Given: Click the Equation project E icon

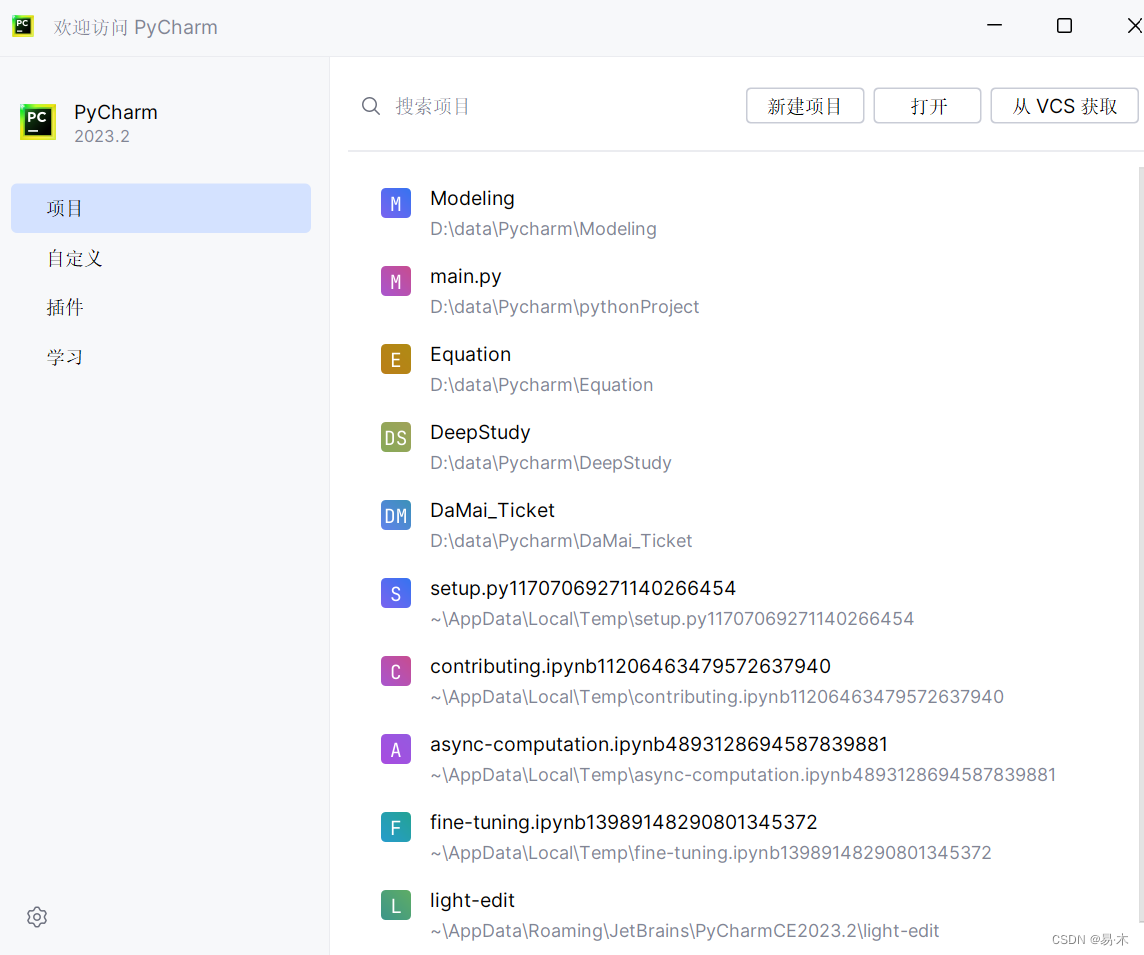Looking at the screenshot, I should (395, 360).
